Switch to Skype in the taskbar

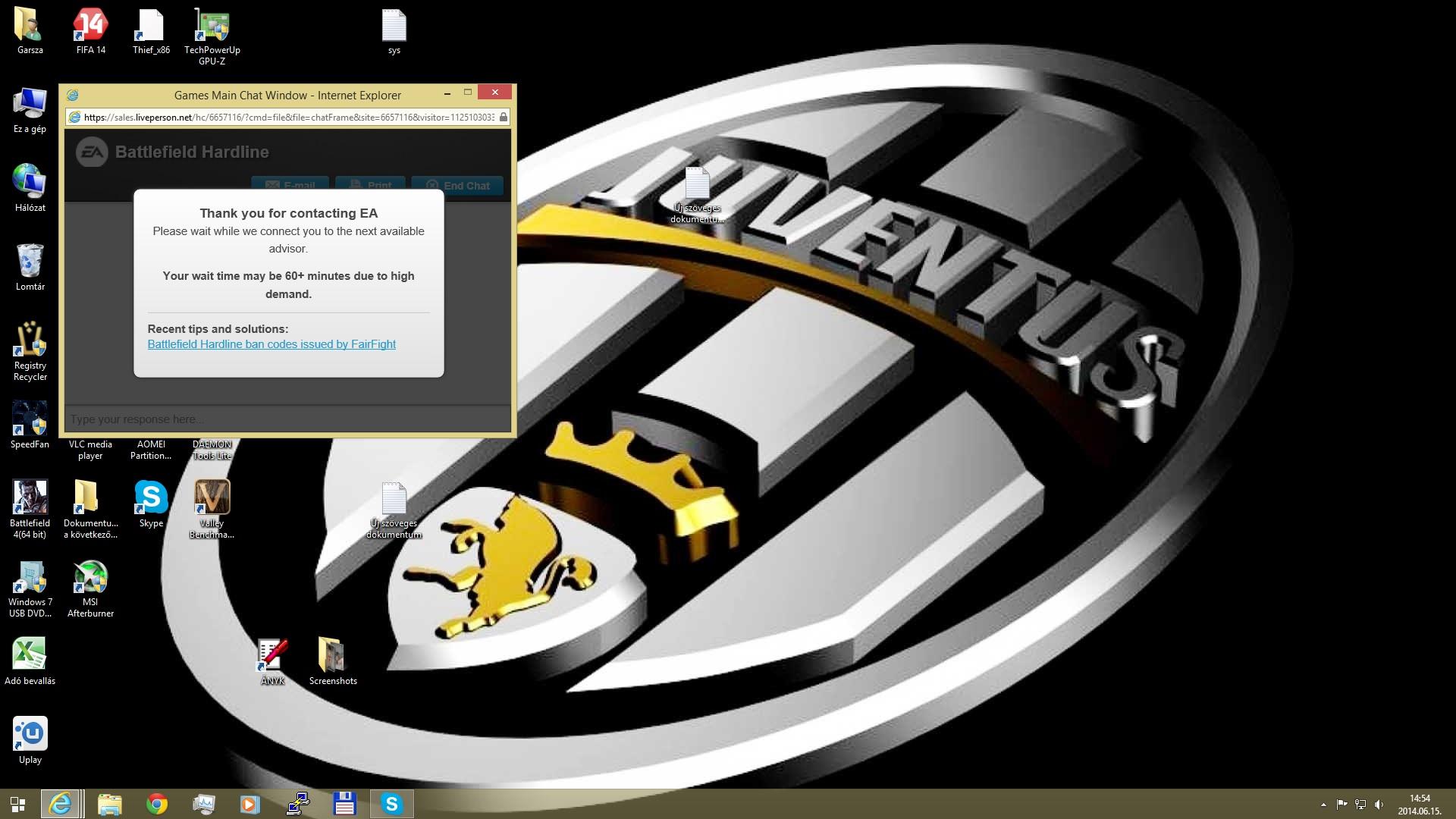coord(392,804)
